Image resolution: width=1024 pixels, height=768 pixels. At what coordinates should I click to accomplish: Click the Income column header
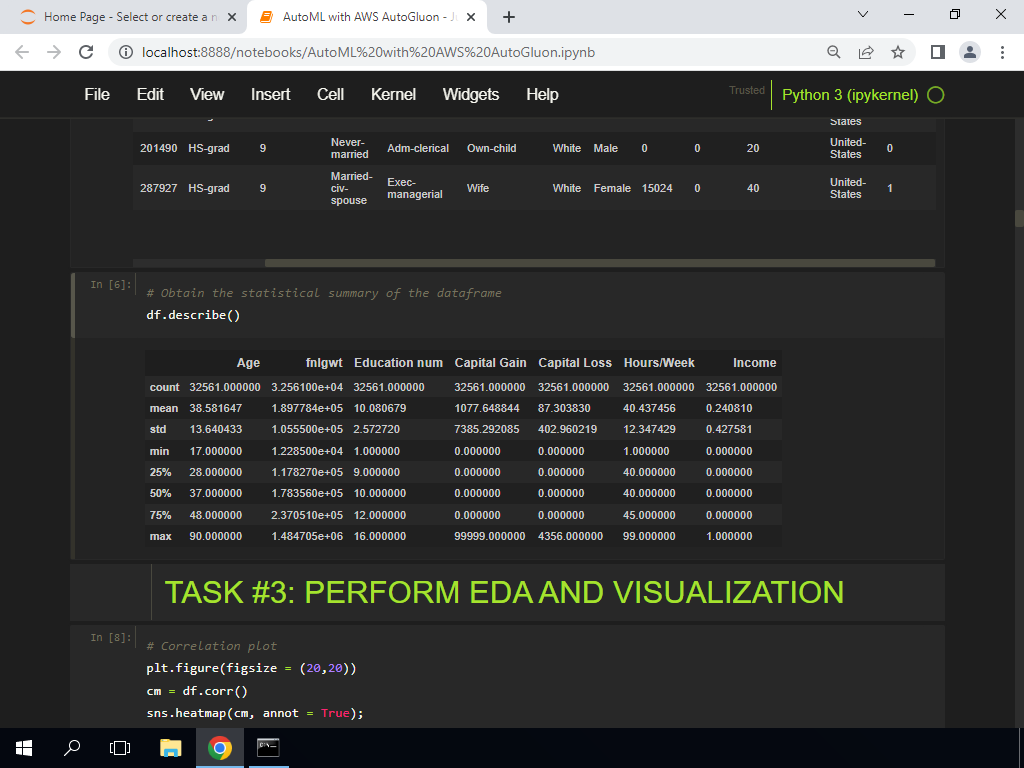(x=754, y=363)
